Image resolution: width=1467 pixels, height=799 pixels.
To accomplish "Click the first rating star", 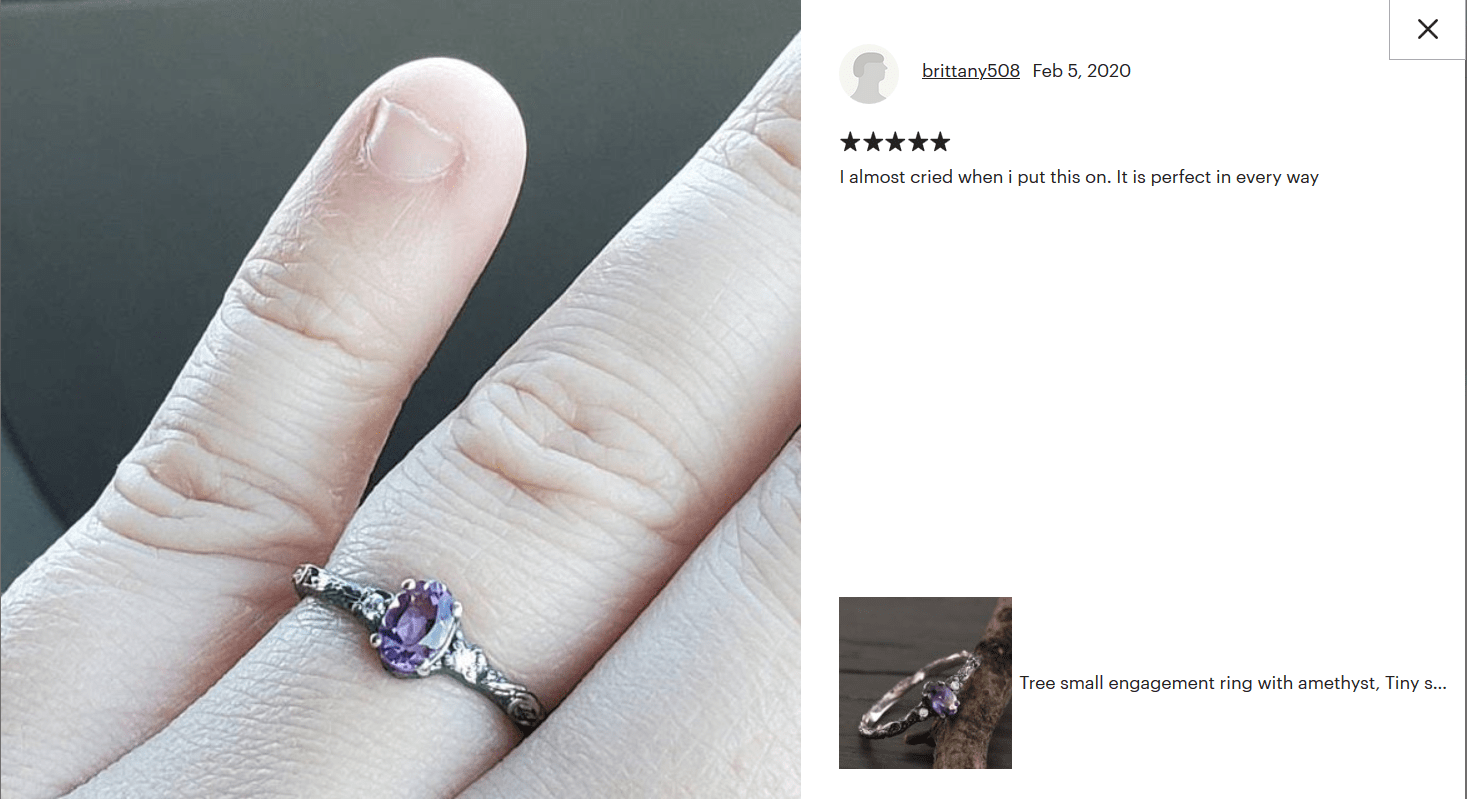I will [x=850, y=142].
